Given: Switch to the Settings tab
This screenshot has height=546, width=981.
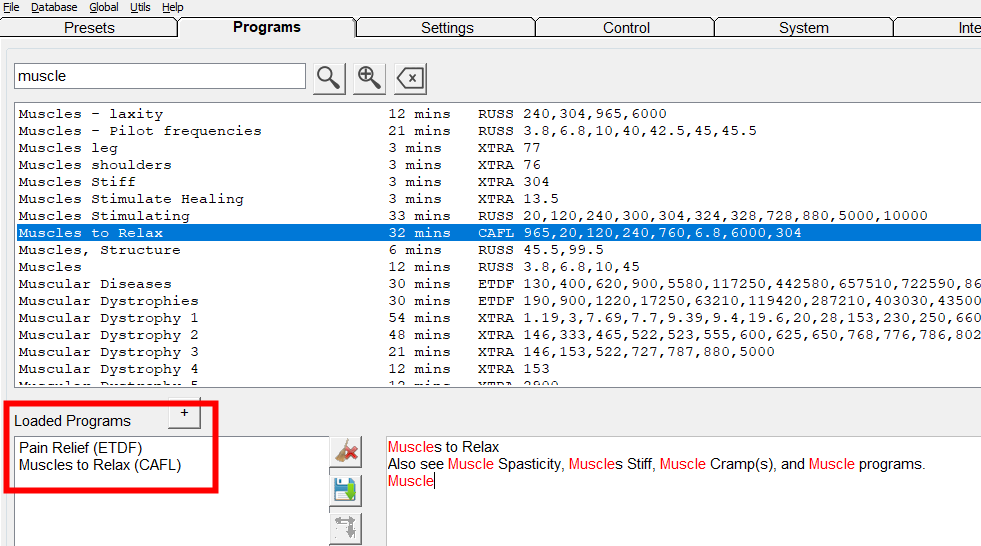Looking at the screenshot, I should (x=447, y=28).
